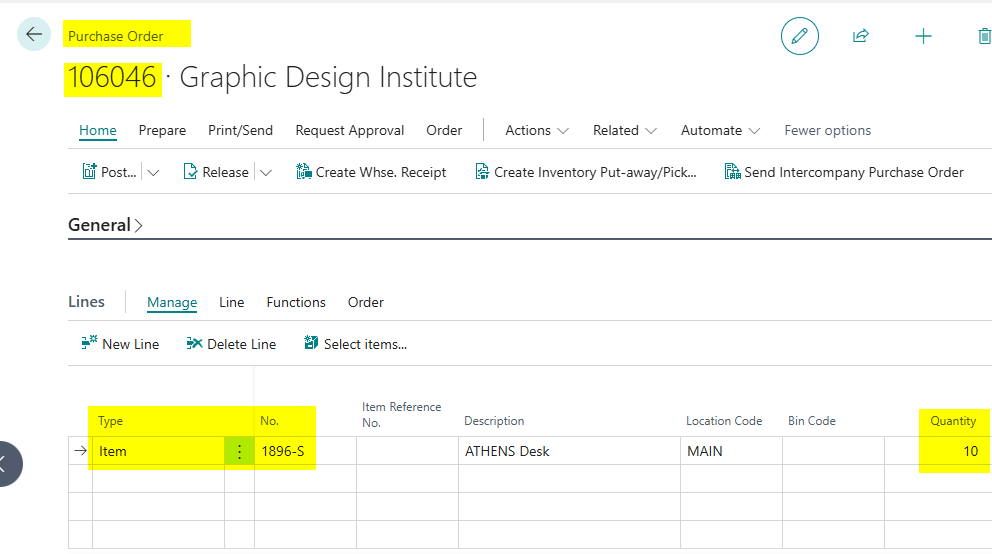Screen dimensions: 992x554
Task: Click Send Intercompany Purchase Order
Action: (x=843, y=172)
